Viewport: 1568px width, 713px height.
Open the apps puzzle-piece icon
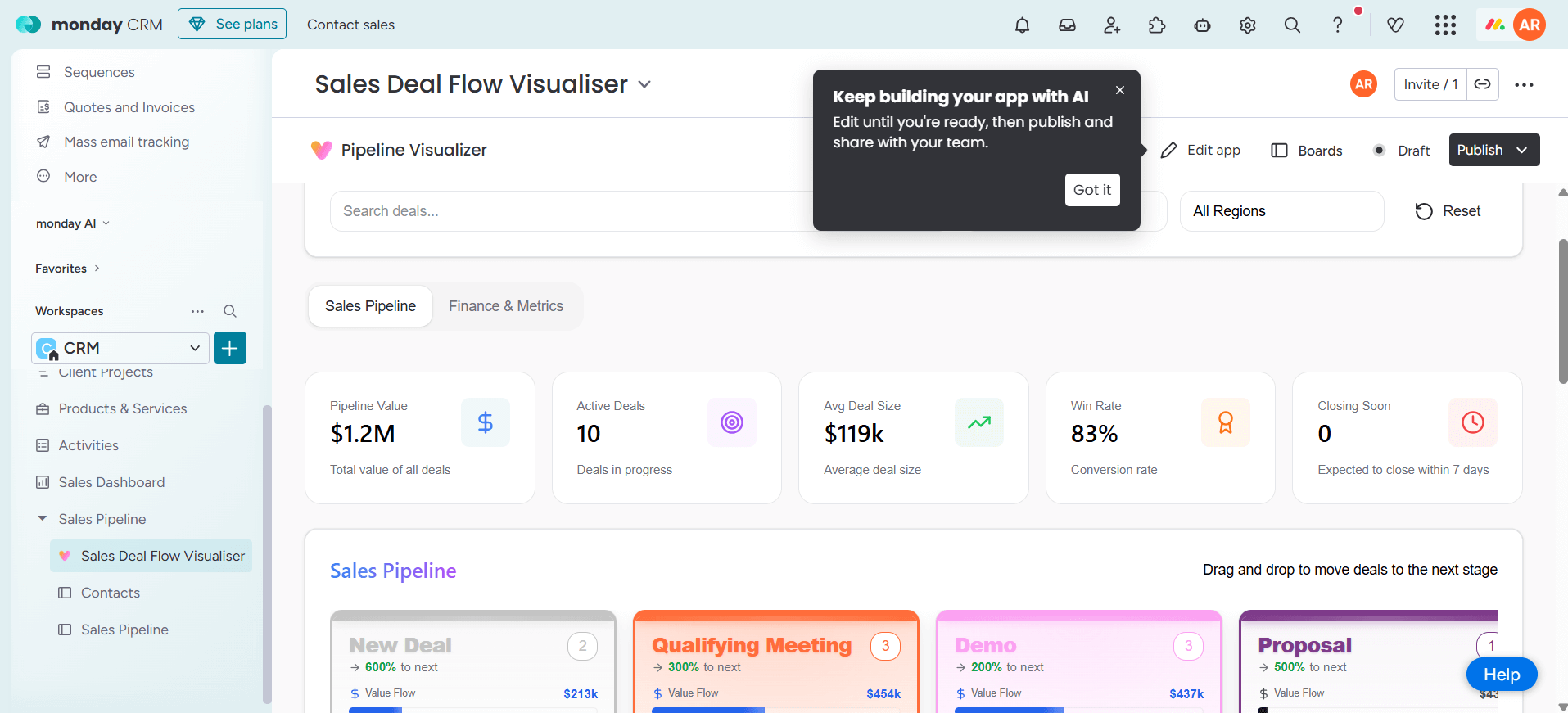click(1157, 25)
